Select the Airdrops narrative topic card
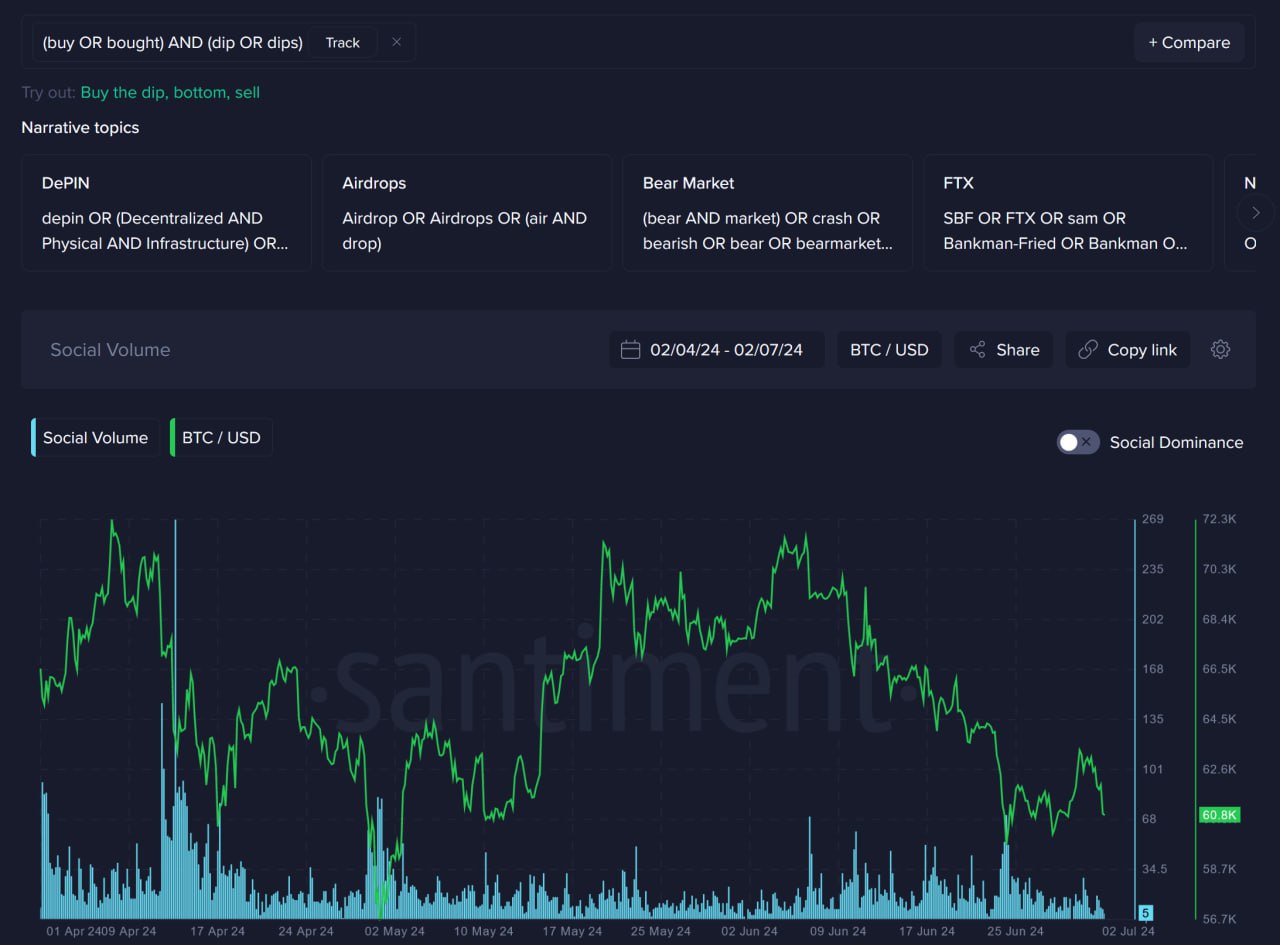 pos(467,213)
